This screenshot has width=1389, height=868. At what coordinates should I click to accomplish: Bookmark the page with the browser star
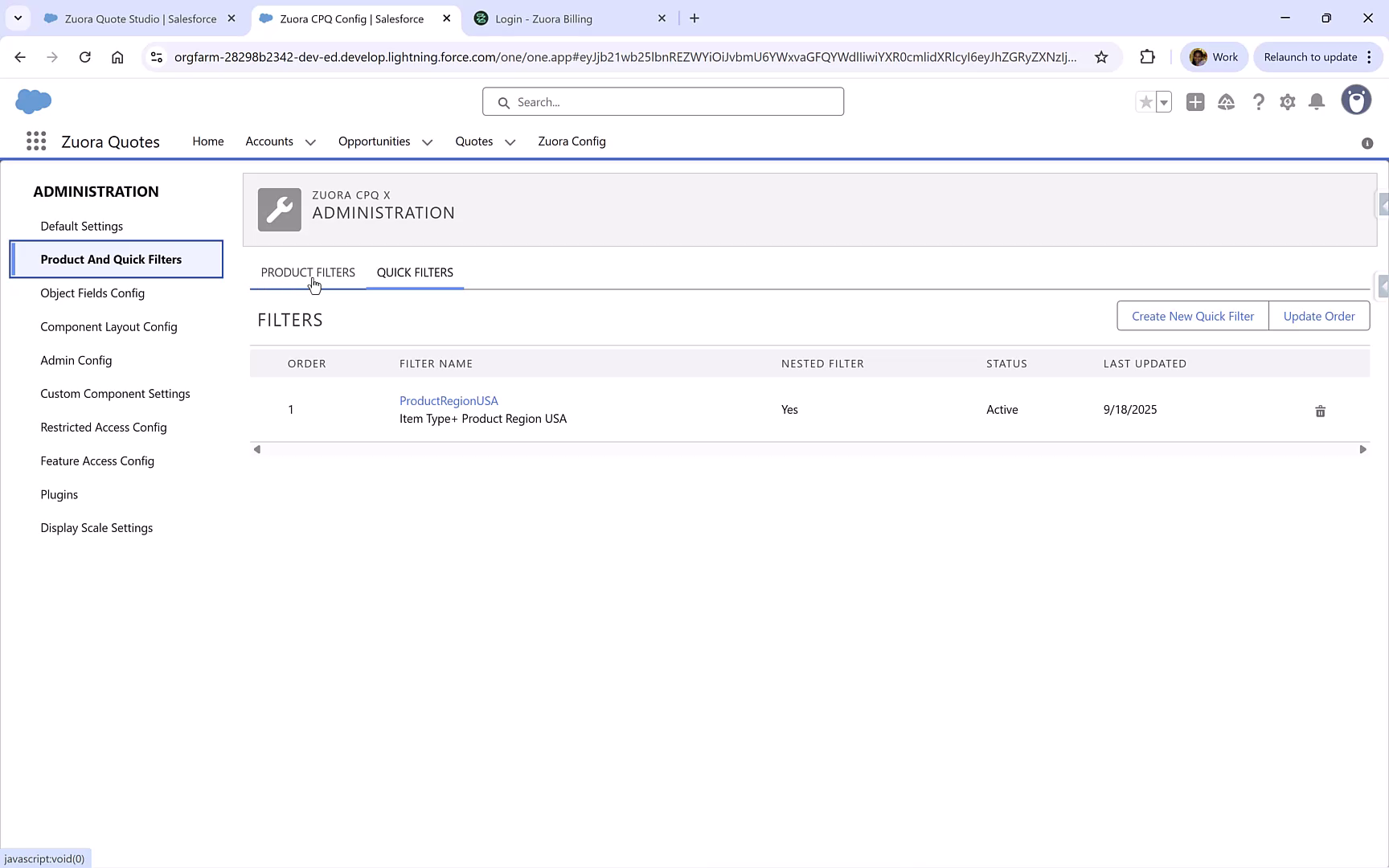(1101, 57)
